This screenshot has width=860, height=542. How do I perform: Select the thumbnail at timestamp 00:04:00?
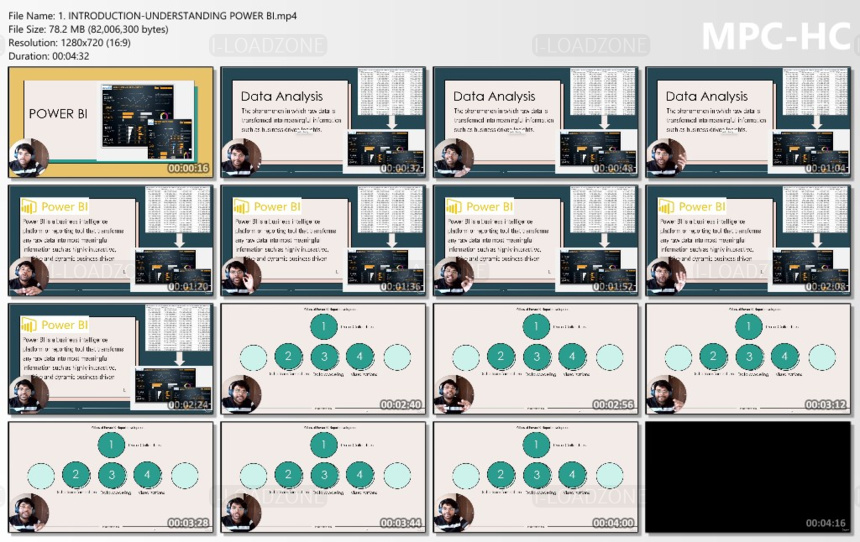coord(536,477)
